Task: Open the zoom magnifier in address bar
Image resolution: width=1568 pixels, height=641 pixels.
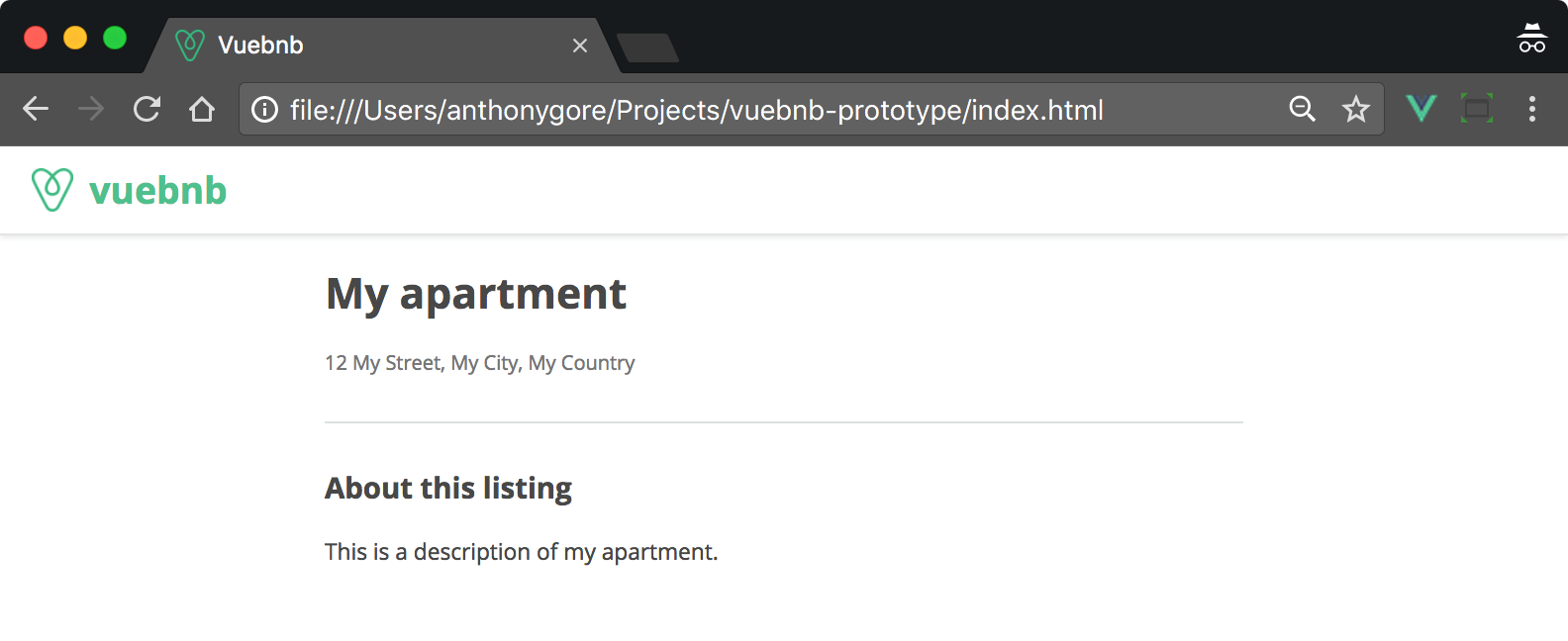Action: click(1303, 109)
